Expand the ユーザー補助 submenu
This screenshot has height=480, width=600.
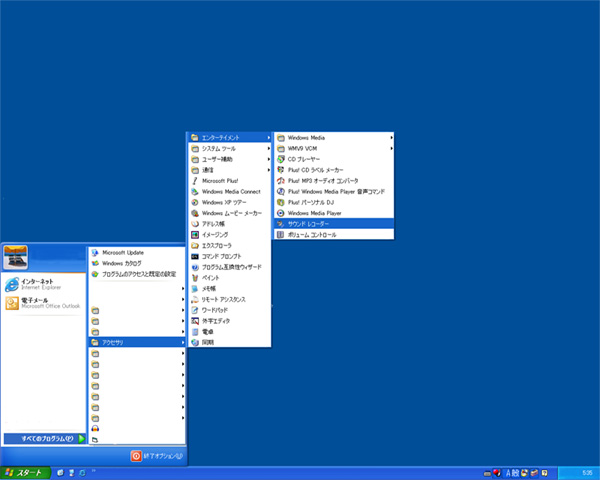tap(230, 159)
